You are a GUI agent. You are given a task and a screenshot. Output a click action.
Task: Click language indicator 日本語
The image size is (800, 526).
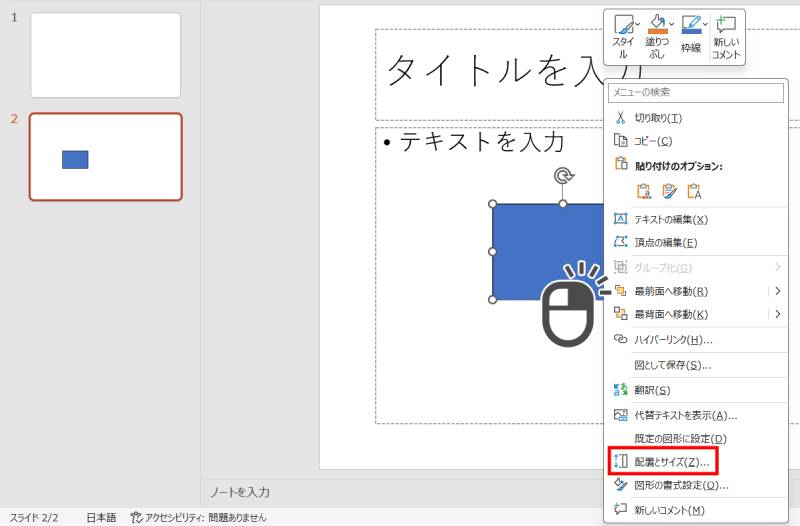(x=101, y=518)
